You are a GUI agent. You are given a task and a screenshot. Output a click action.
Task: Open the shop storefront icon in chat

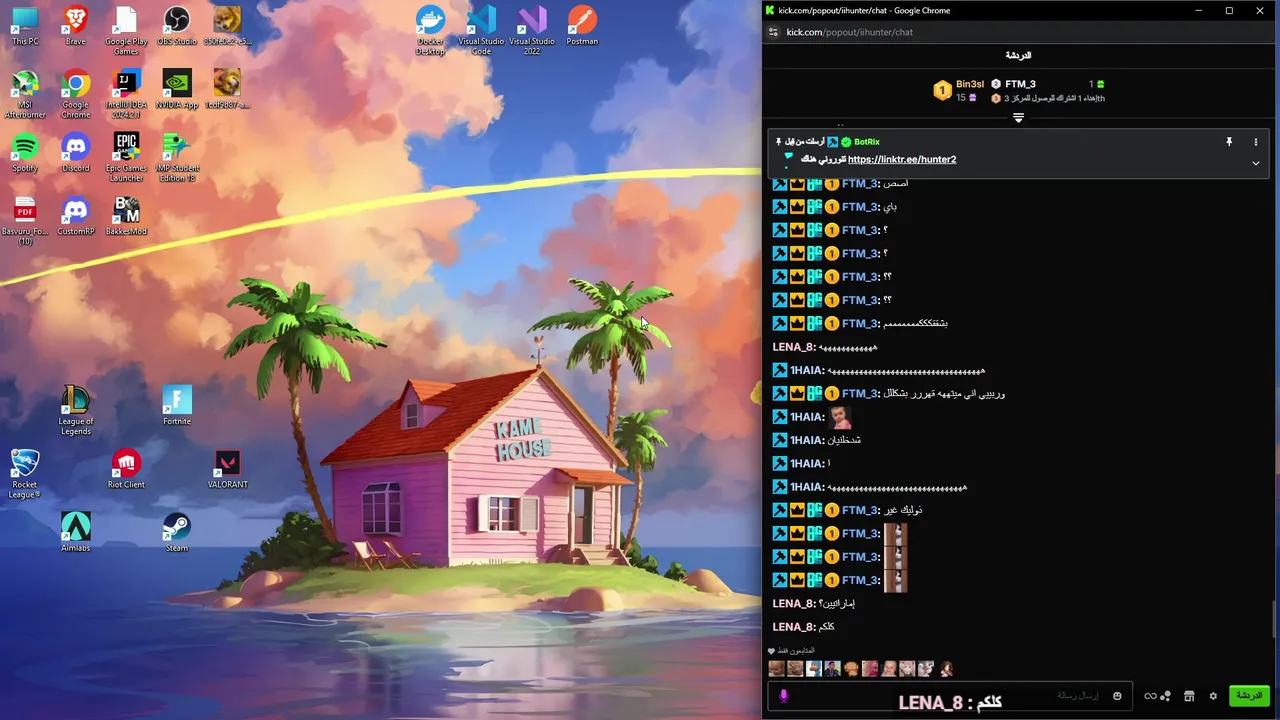tap(1189, 696)
